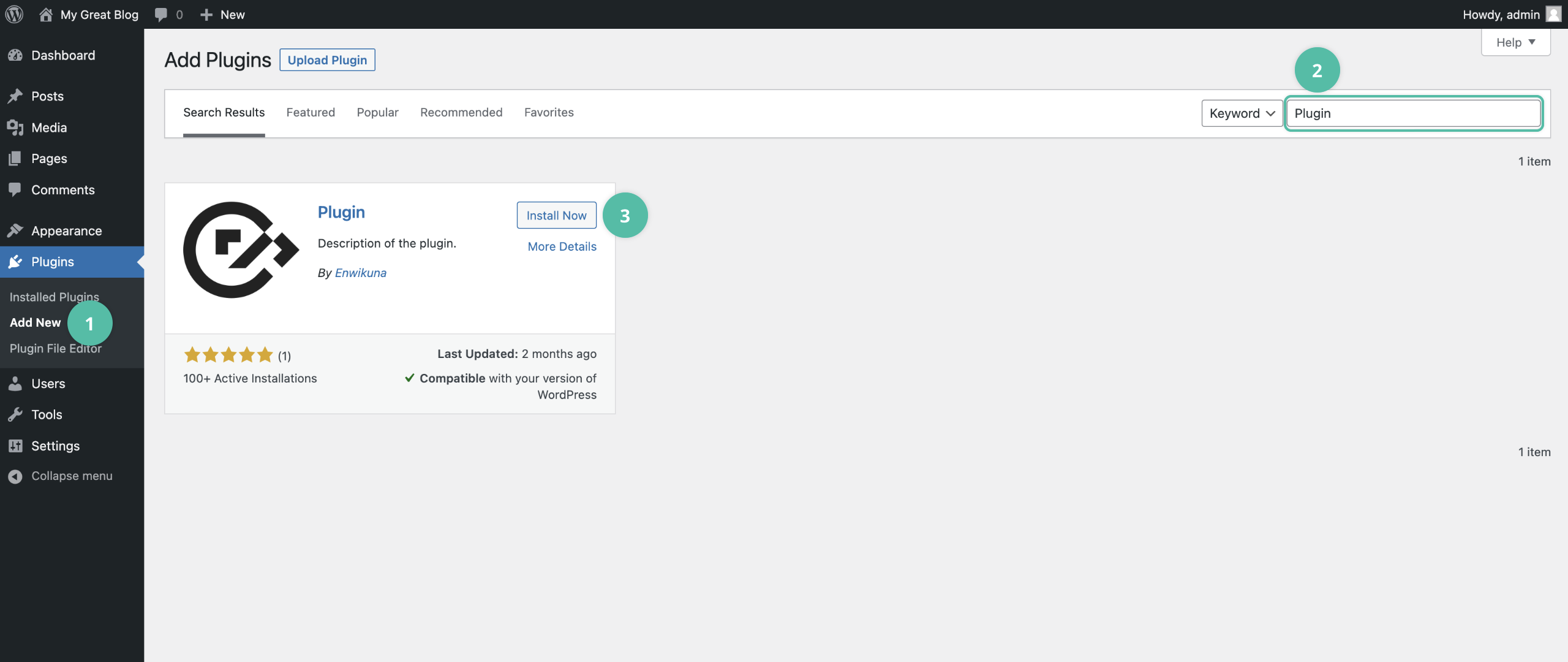Open Users management section
Image resolution: width=1568 pixels, height=662 pixels.
47,382
